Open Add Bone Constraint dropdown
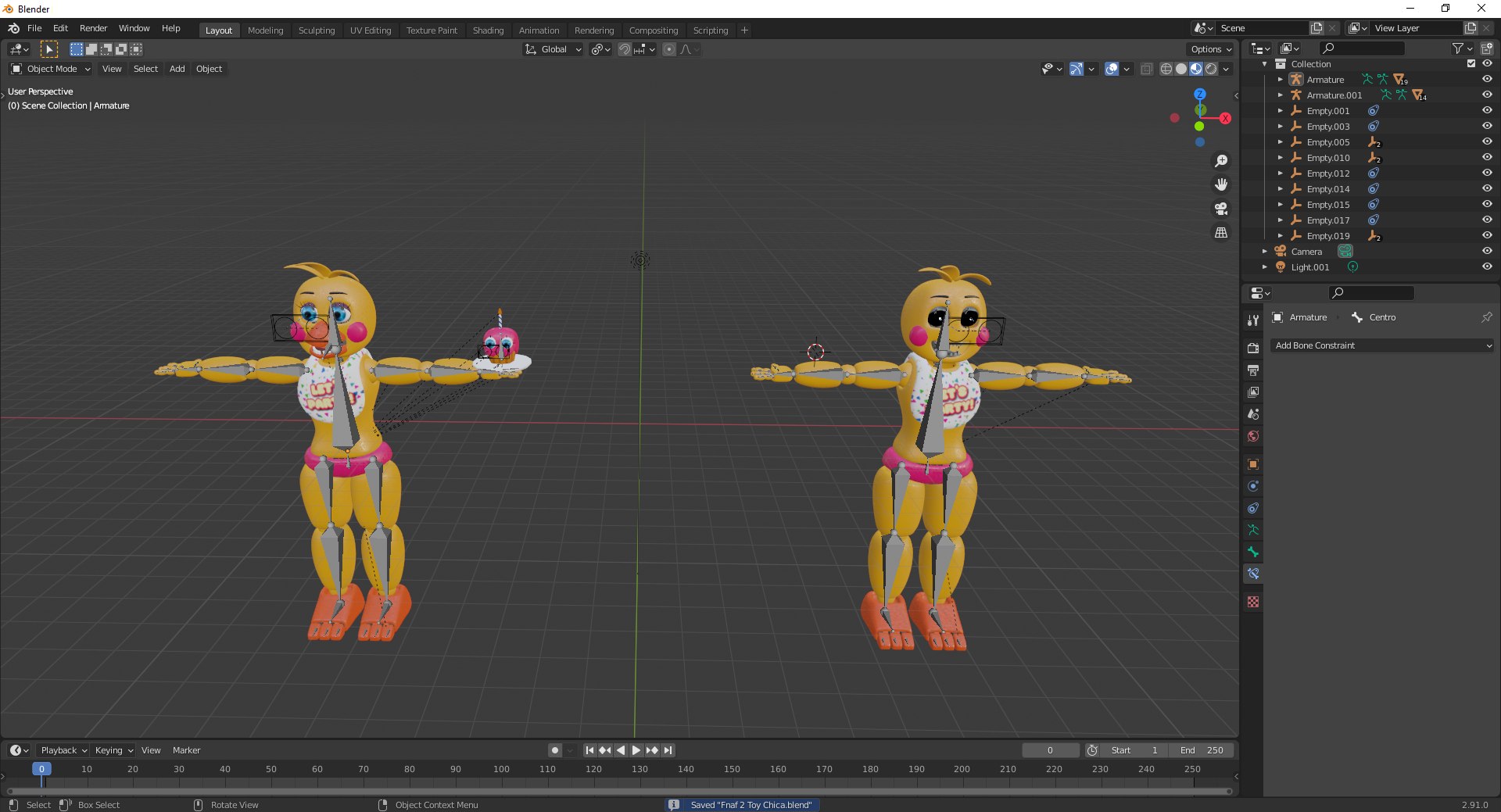Viewport: 1501px width, 812px height. click(x=1382, y=345)
